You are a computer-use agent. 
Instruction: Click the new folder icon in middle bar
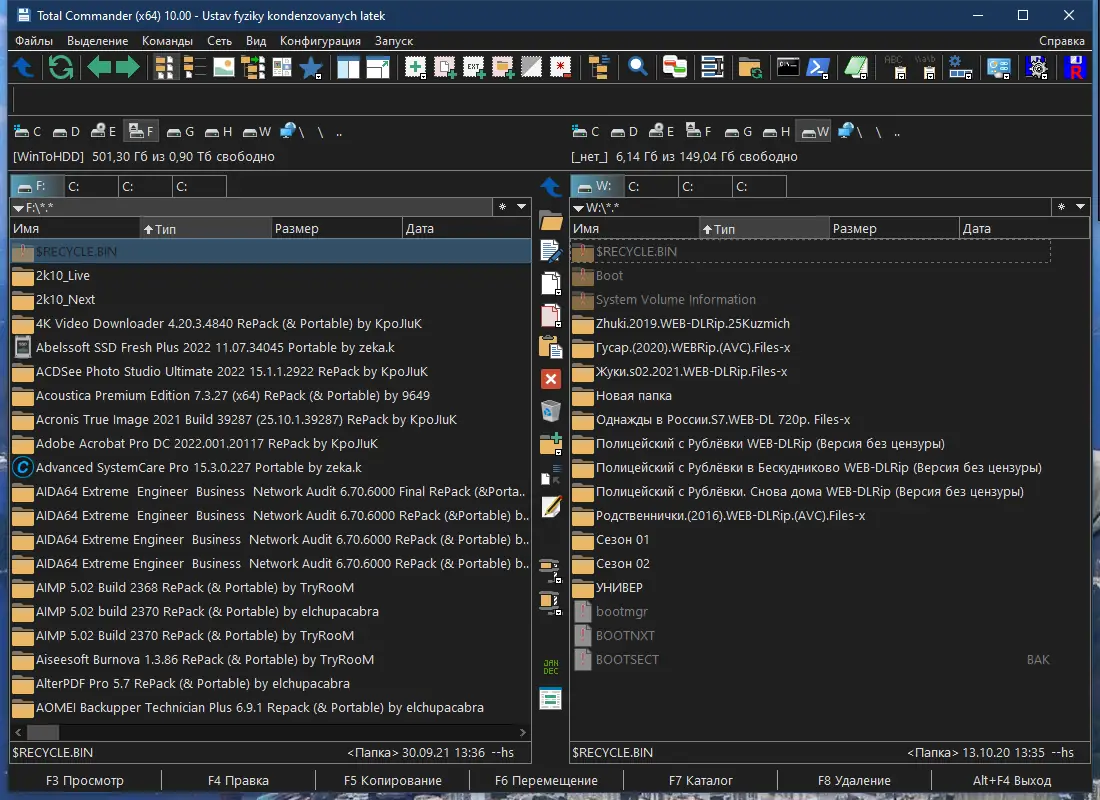point(550,443)
